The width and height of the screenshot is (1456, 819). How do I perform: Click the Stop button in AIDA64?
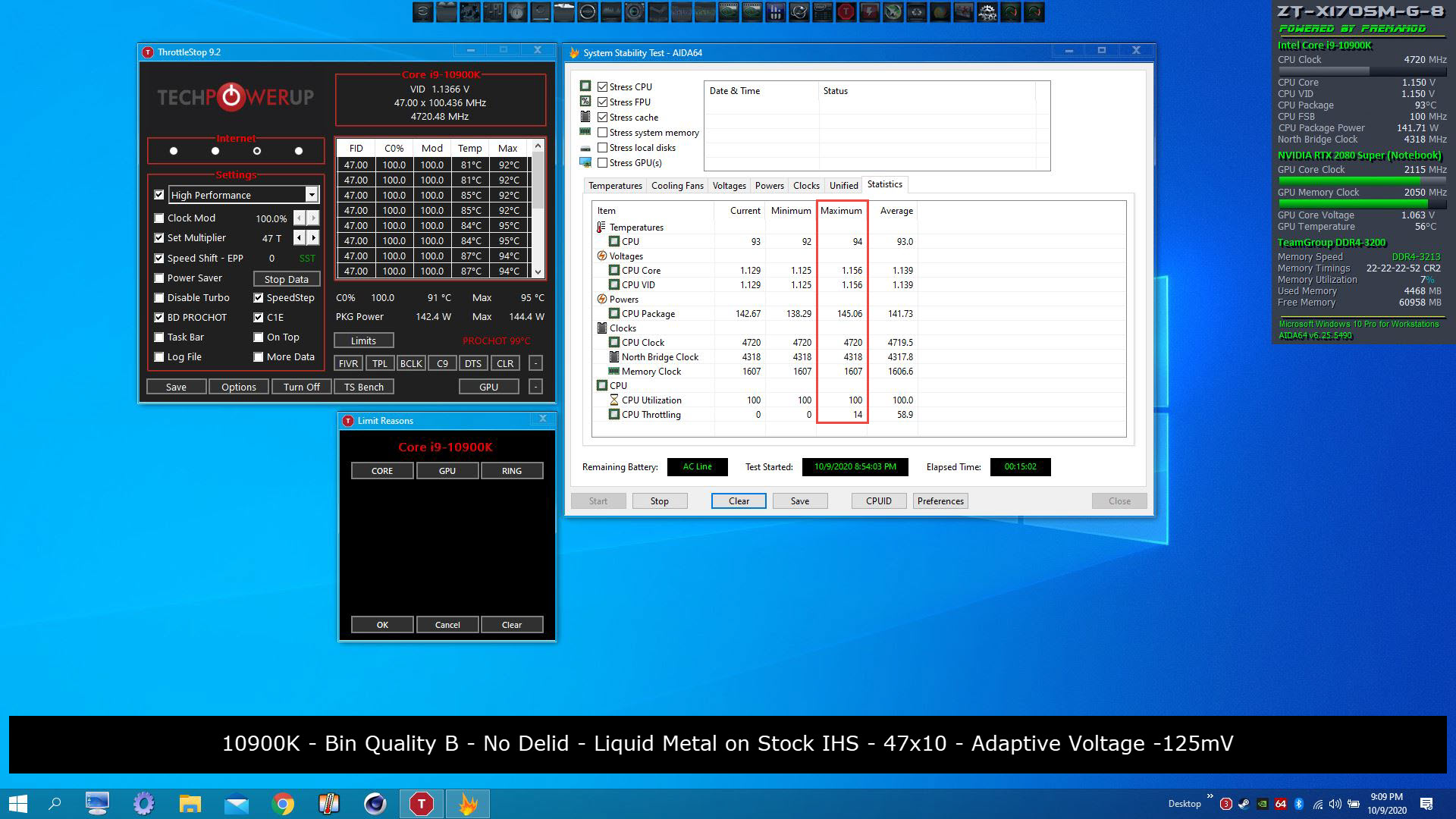(659, 500)
